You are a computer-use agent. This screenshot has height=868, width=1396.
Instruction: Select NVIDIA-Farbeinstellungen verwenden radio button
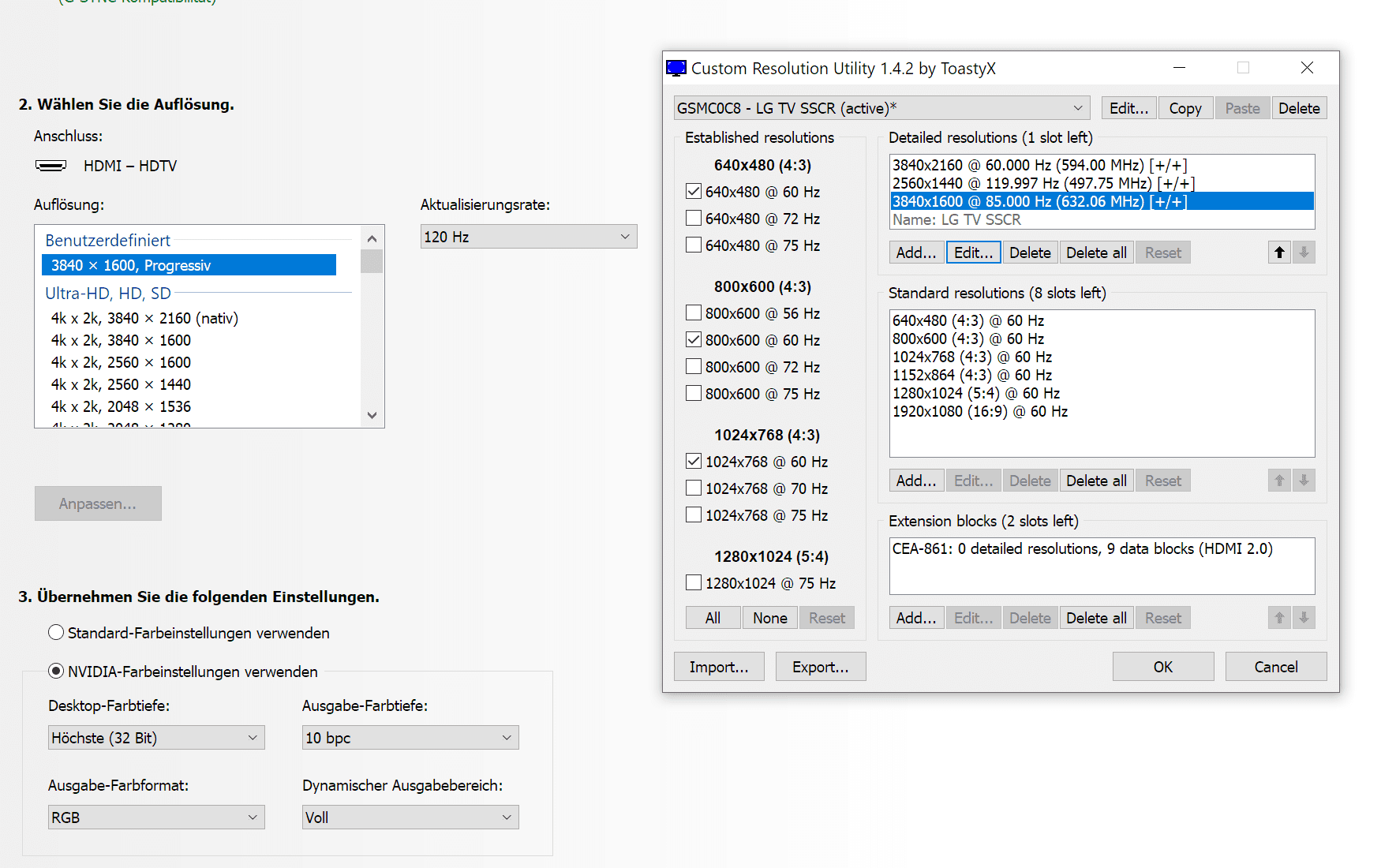coord(56,672)
